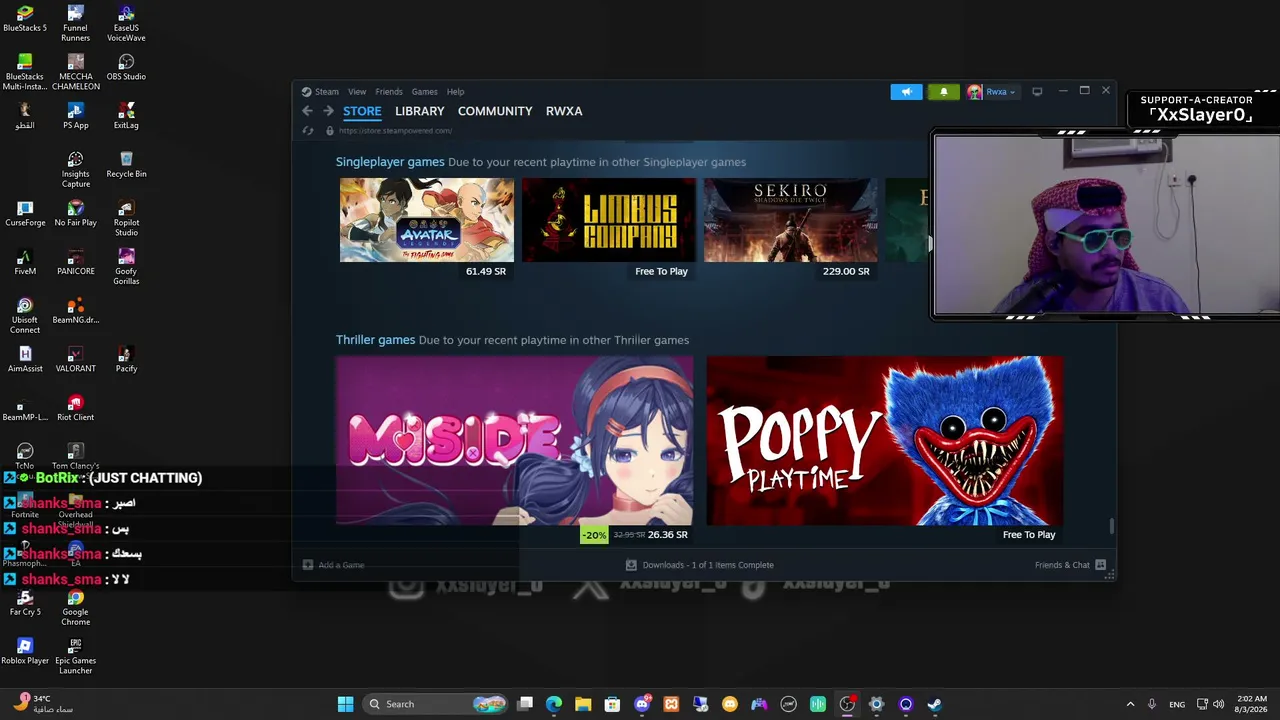
Task: Open the Far Cry 5 desktop icon
Action: coord(25,603)
